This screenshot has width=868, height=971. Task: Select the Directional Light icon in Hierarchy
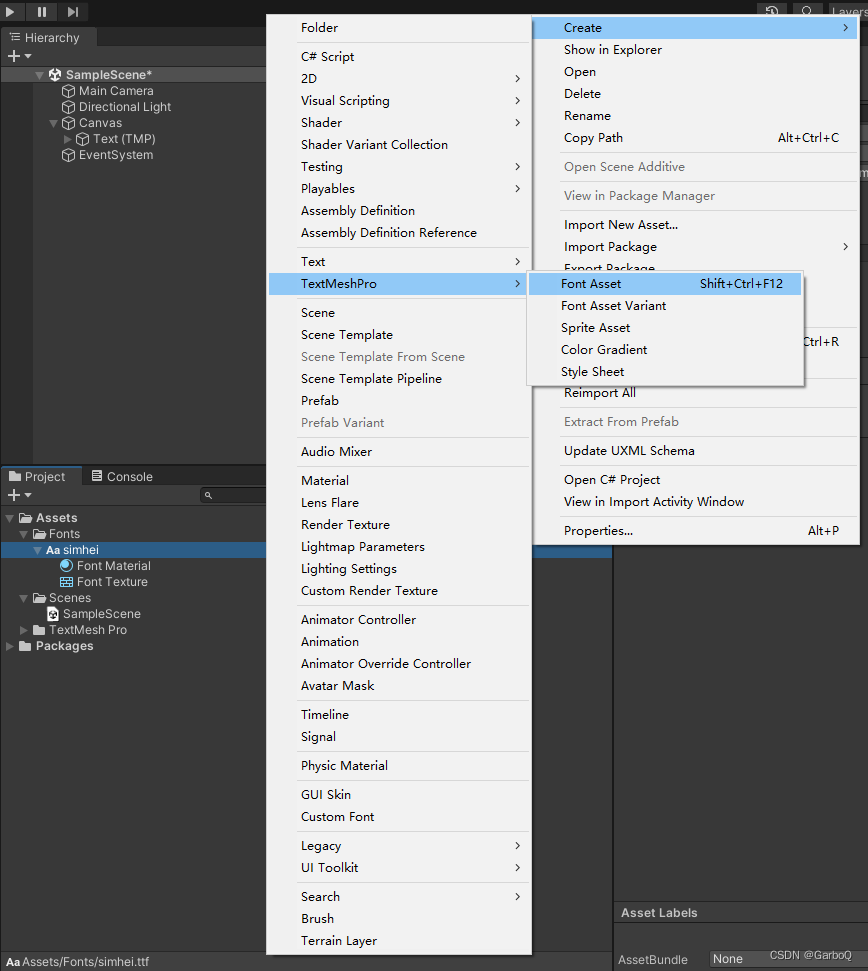[66, 107]
